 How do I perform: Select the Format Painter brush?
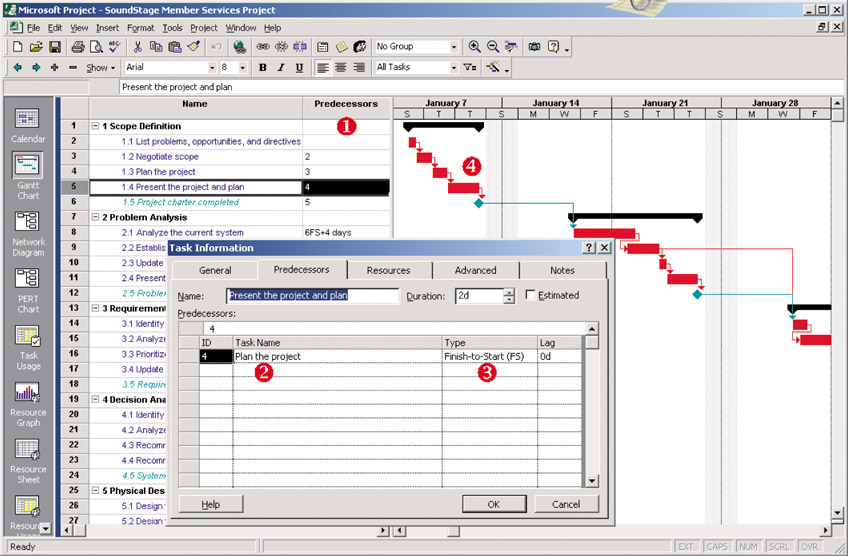(x=194, y=47)
